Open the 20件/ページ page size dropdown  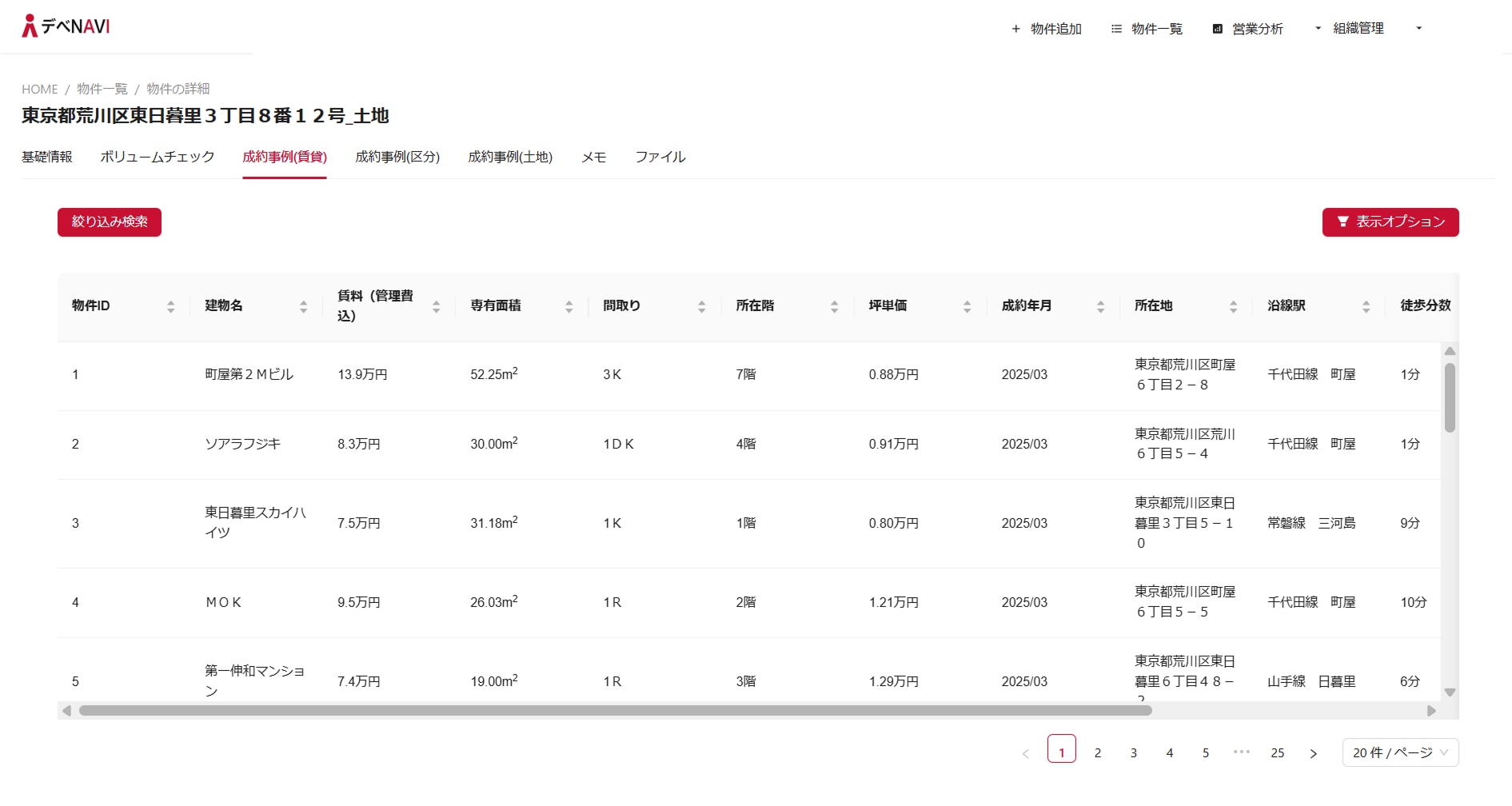tap(1399, 752)
